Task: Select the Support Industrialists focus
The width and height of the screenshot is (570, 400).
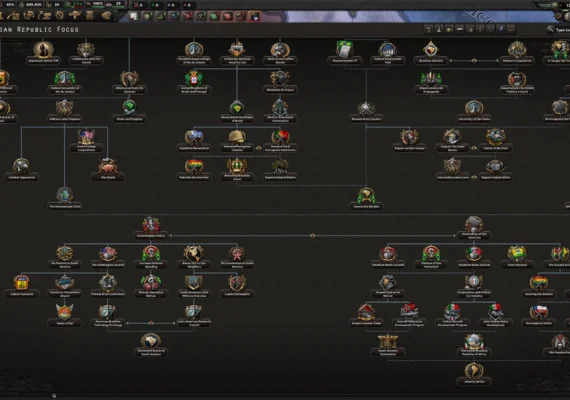Action: point(495,170)
